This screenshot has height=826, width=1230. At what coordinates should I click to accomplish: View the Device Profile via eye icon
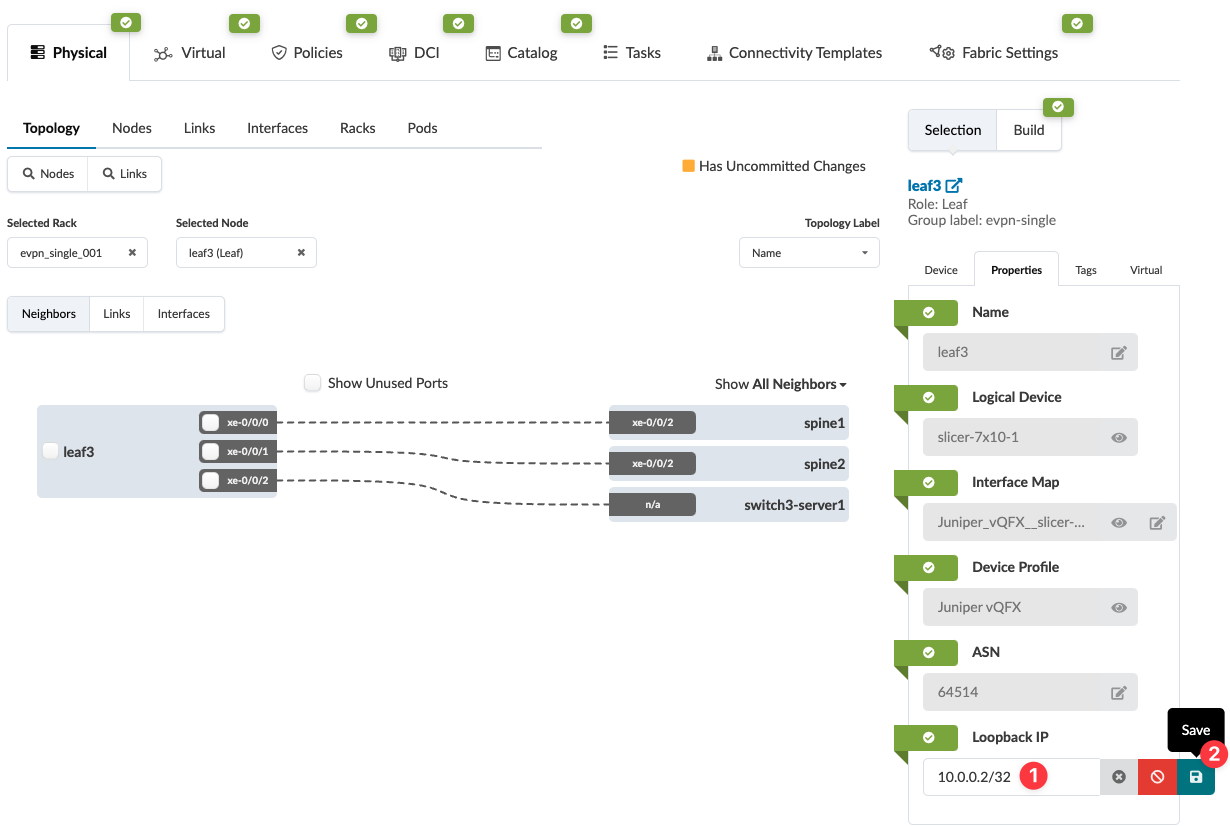[1119, 607]
